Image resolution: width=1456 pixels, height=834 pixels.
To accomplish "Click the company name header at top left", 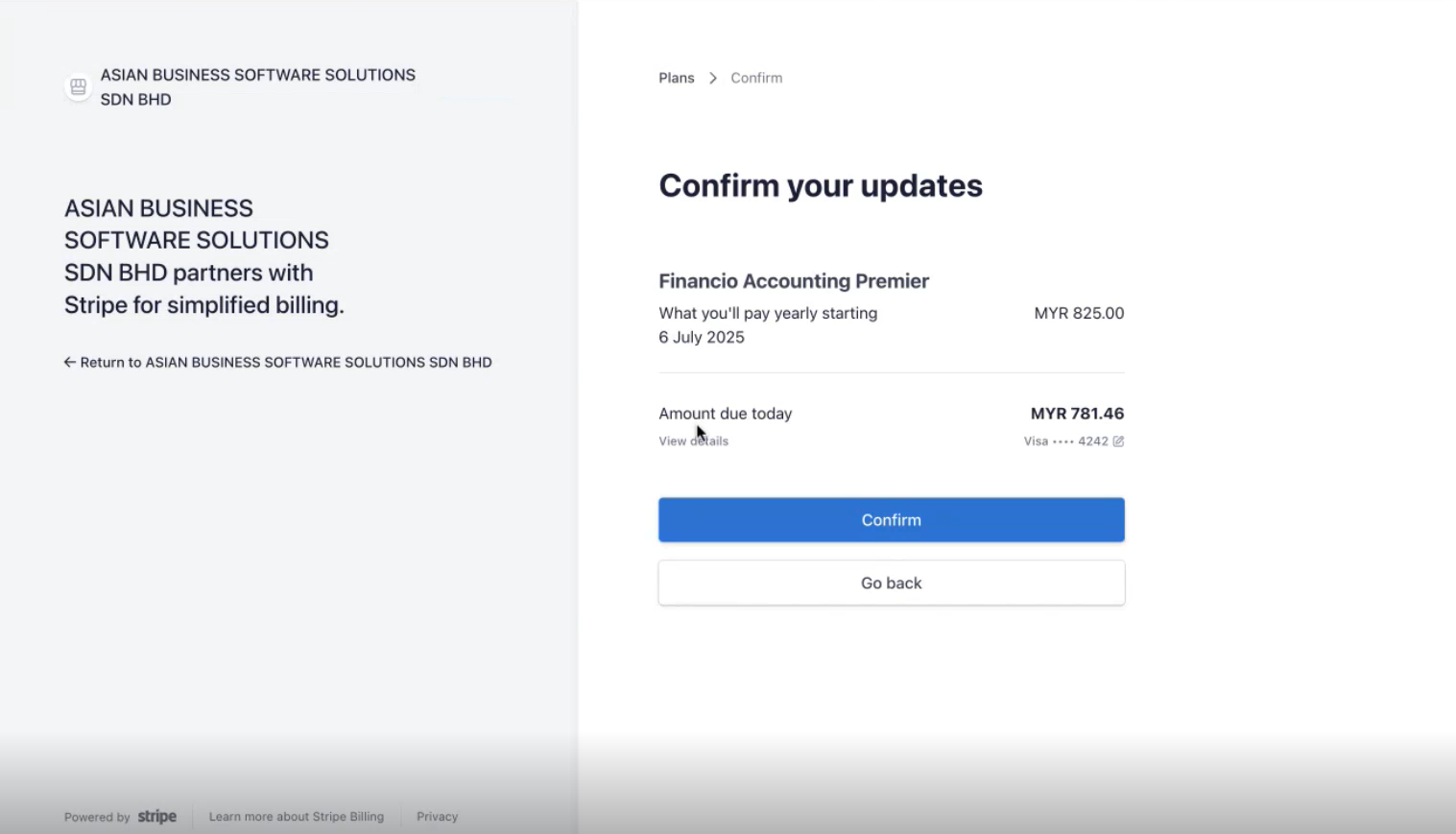I will point(258,87).
